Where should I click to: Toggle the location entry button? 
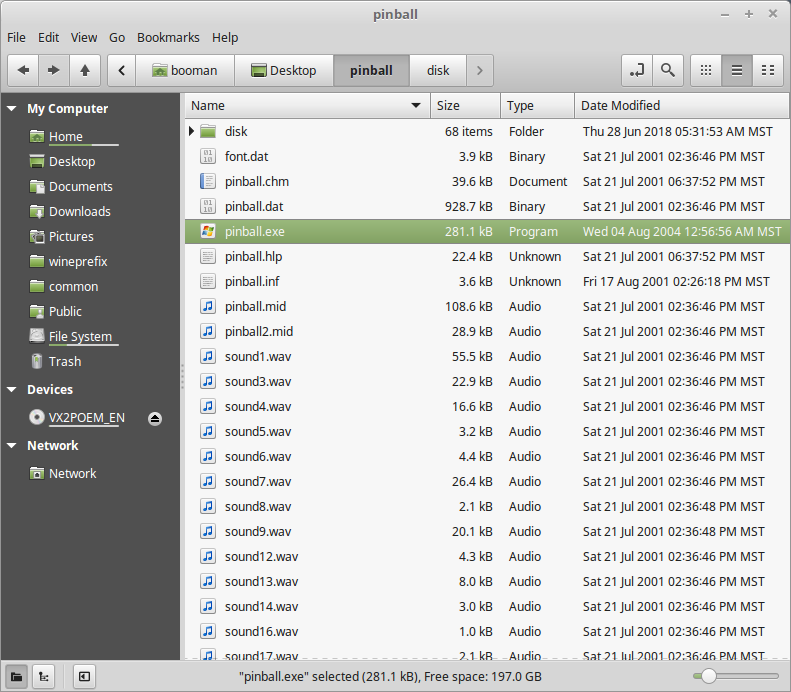click(637, 70)
